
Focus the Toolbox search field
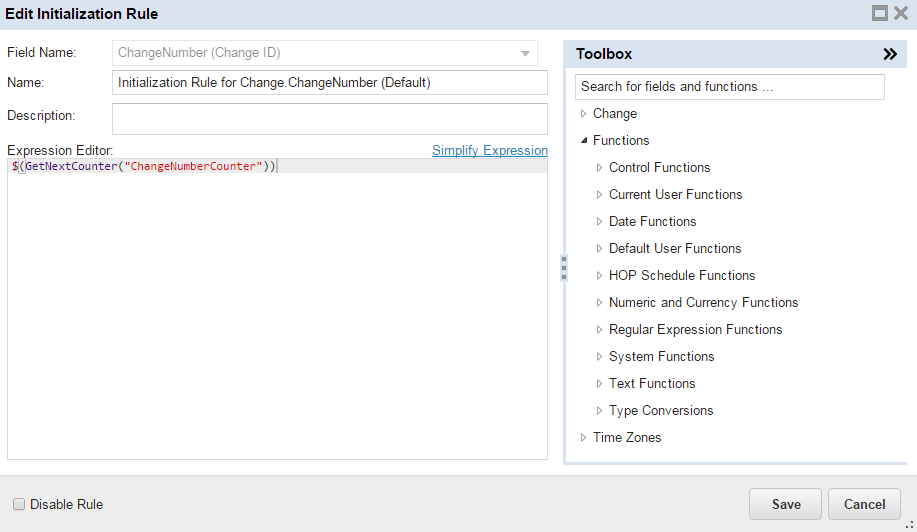click(729, 87)
